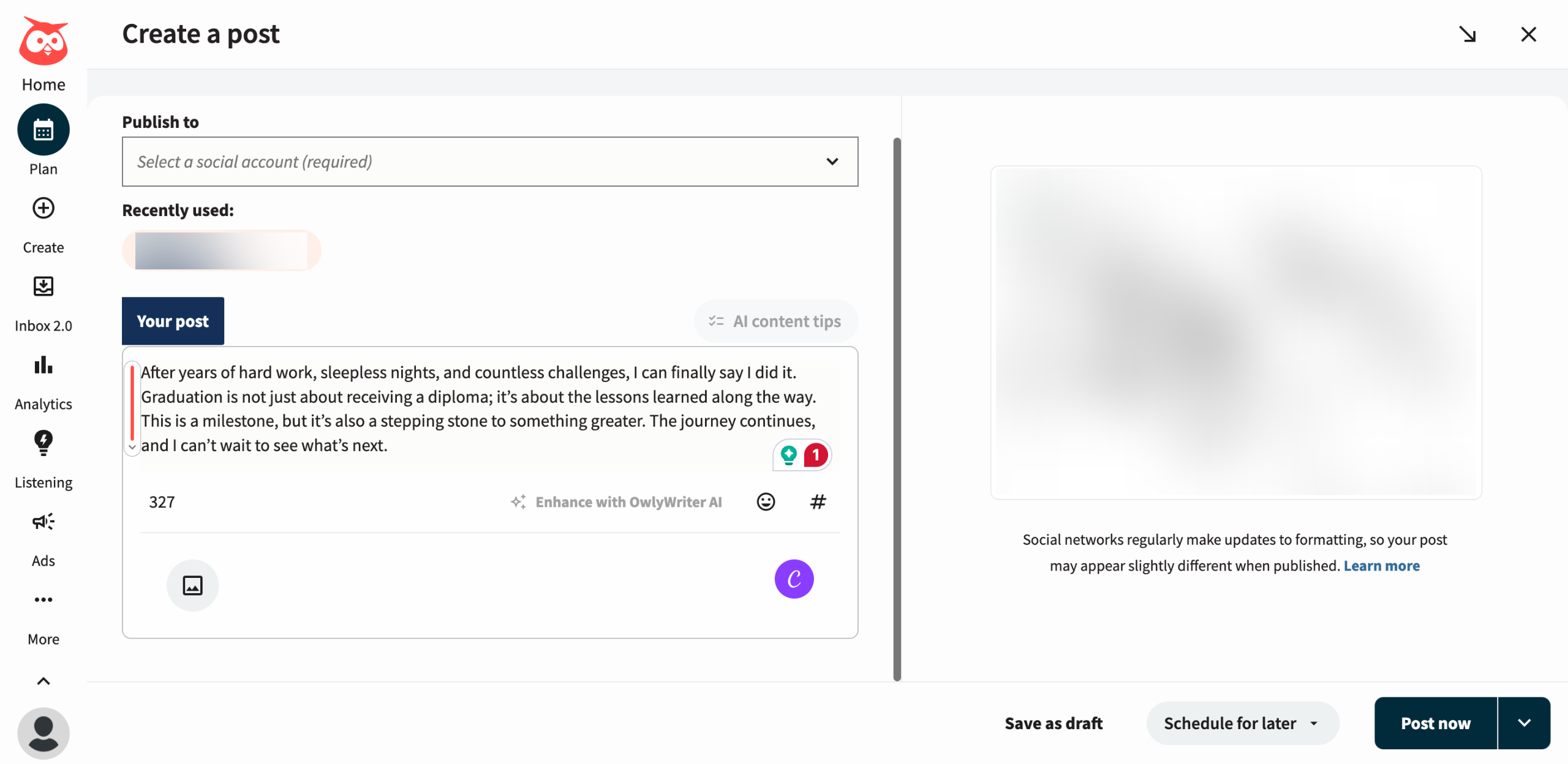Open Ads megaphone icon
The image size is (1568, 764).
coord(43,522)
